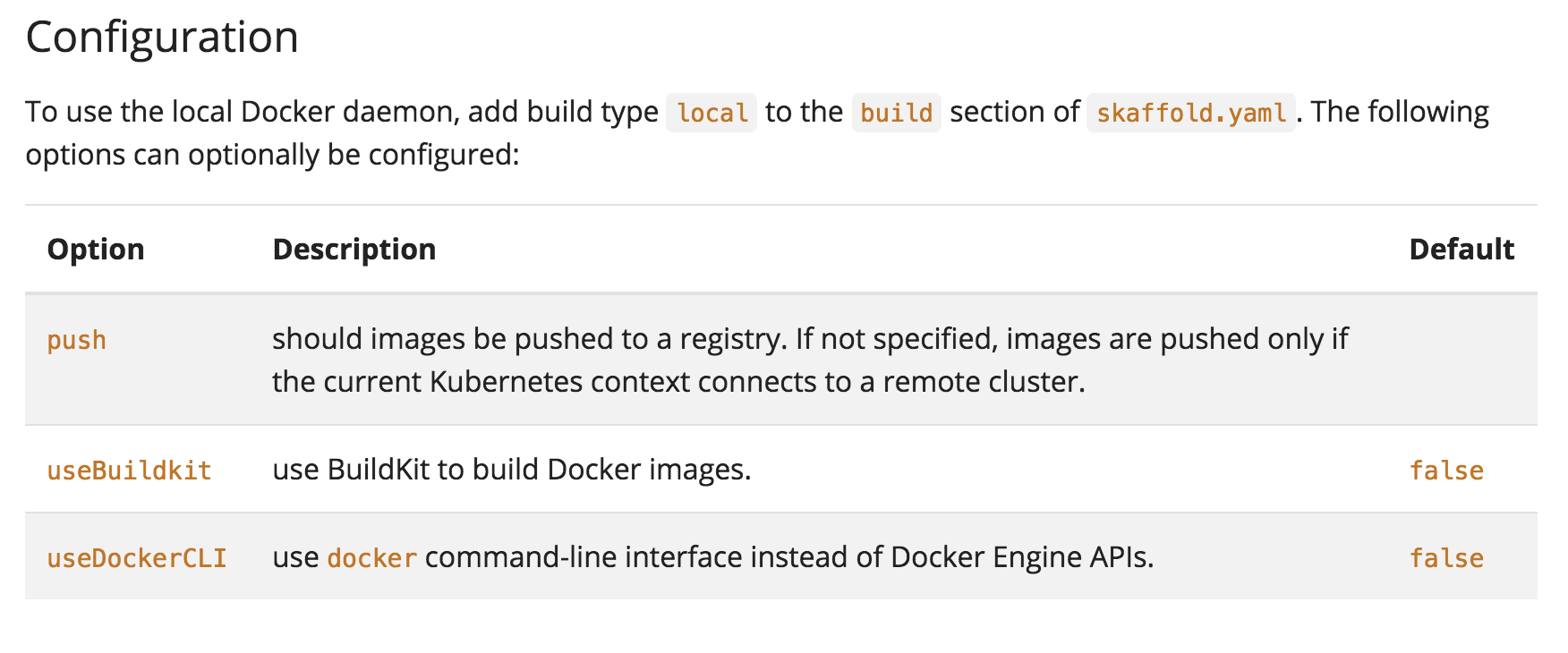Viewport: 1568px width, 653px height.
Task: Click the Default column header
Action: (1461, 250)
